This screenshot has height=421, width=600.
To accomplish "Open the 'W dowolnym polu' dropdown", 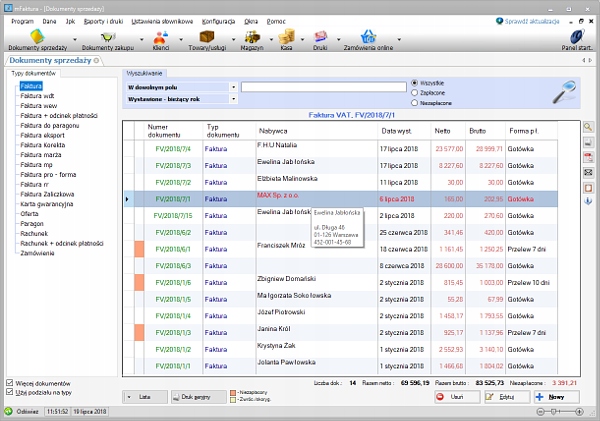I will (234, 87).
